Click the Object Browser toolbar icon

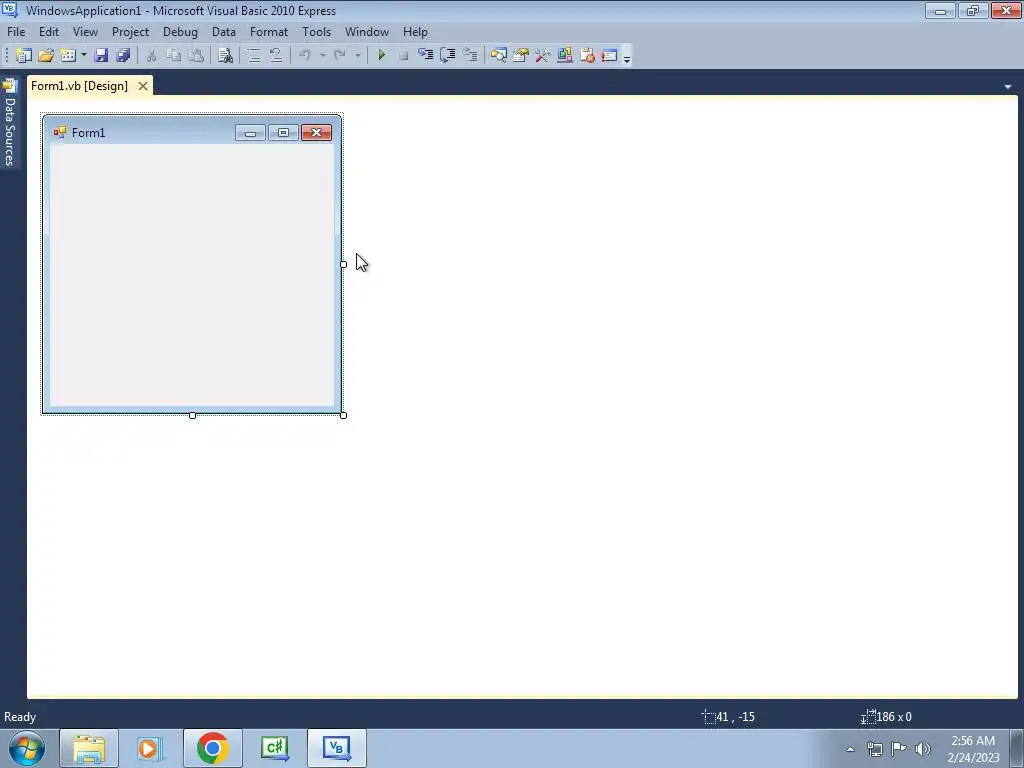[564, 56]
